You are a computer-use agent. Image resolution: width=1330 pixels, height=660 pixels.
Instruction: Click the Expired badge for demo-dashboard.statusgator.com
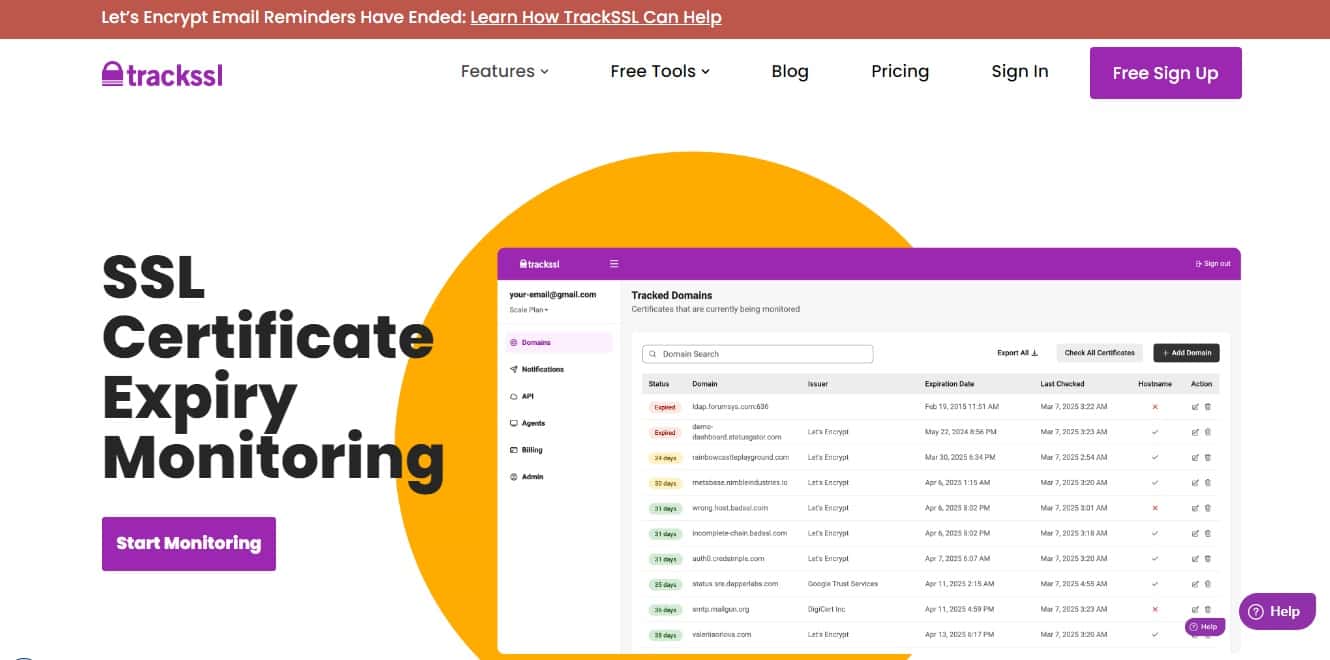[665, 433]
